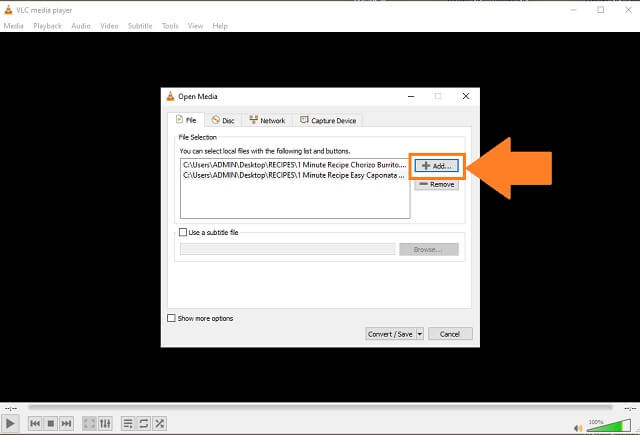Switch to the Capture Device tab
This screenshot has width=640, height=435.
[328, 120]
